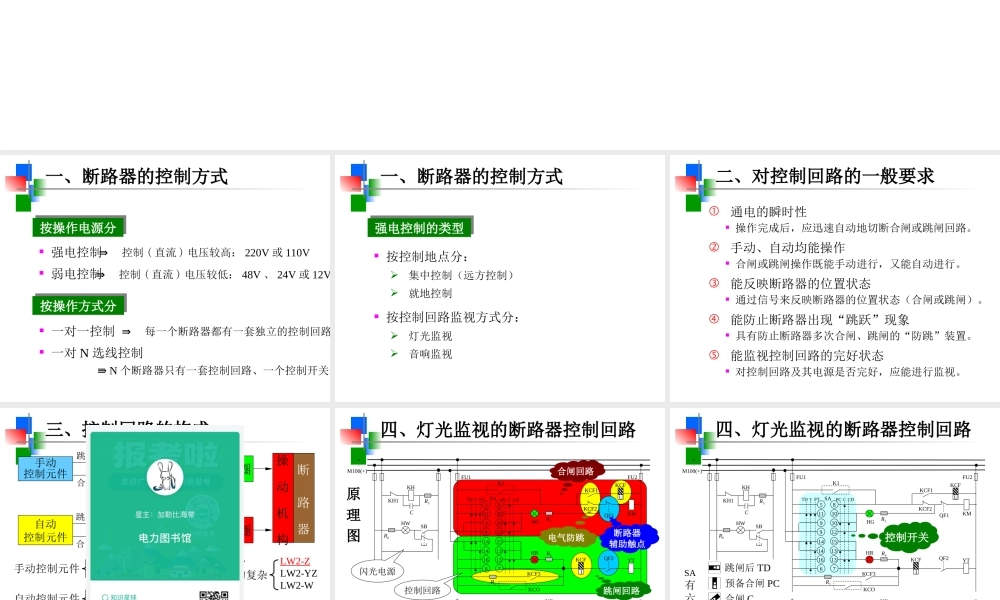Click the 跳闸后 TD legend icon
The width and height of the screenshot is (1000, 600).
(x=712, y=565)
